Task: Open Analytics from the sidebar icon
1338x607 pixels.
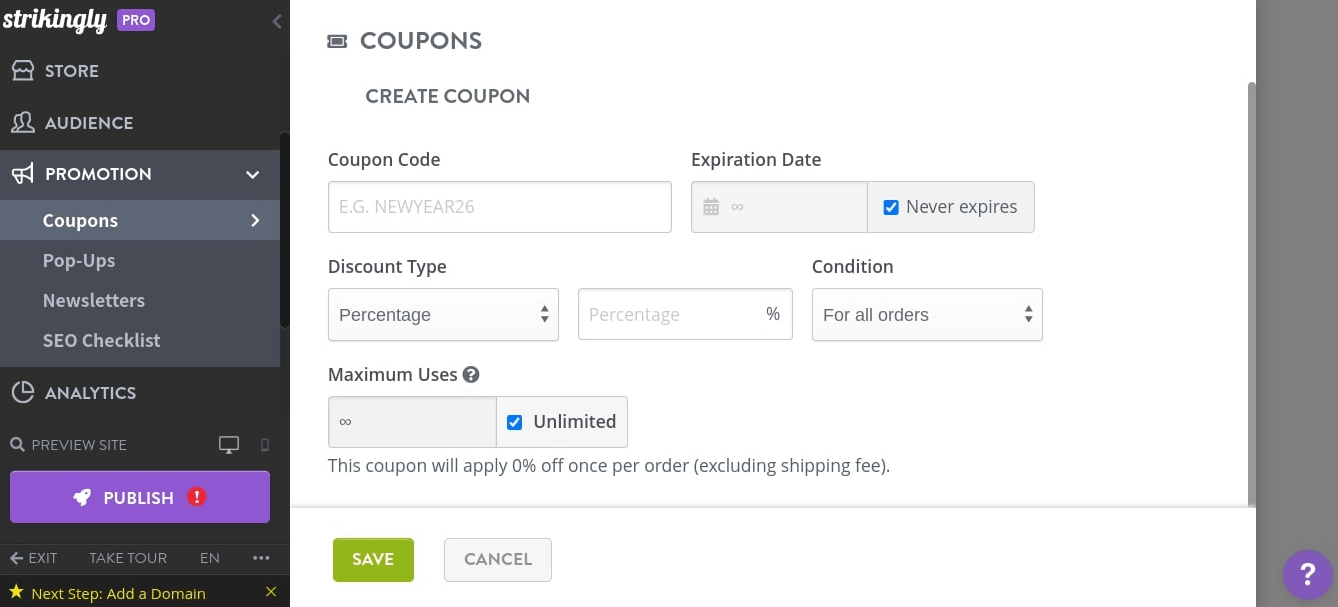Action: coord(23,392)
